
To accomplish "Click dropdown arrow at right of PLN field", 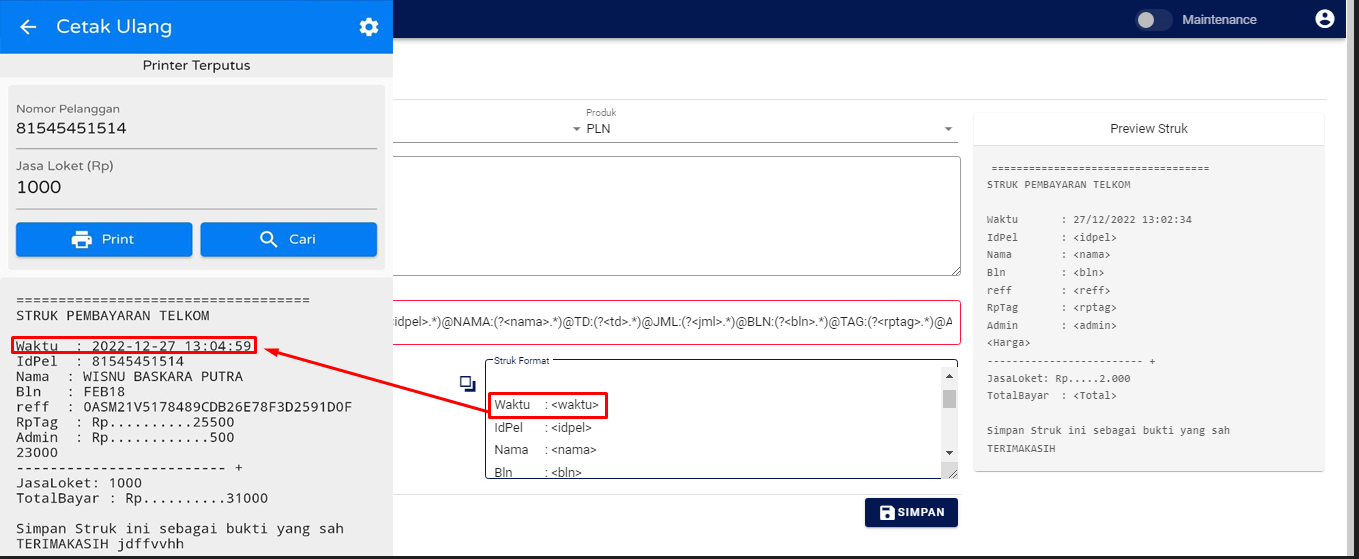I will pyautogui.click(x=948, y=129).
